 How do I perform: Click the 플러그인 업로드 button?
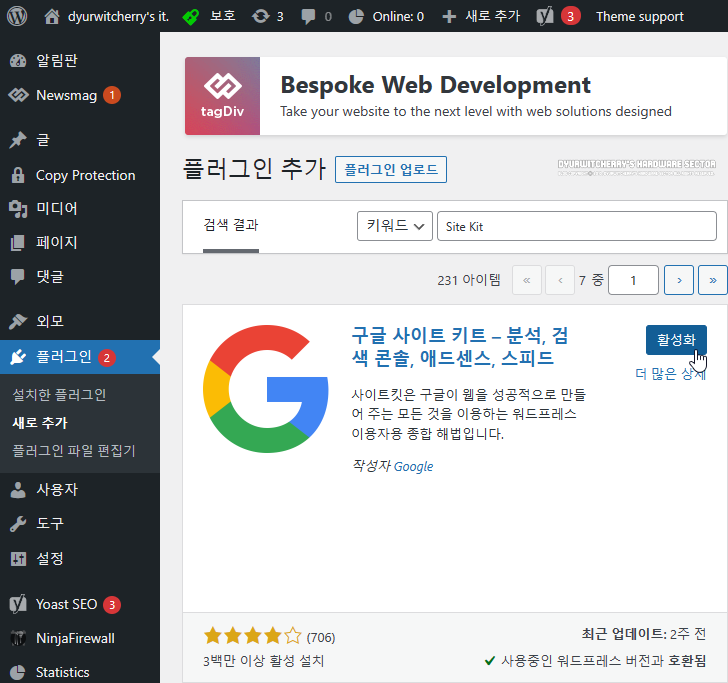click(x=390, y=169)
